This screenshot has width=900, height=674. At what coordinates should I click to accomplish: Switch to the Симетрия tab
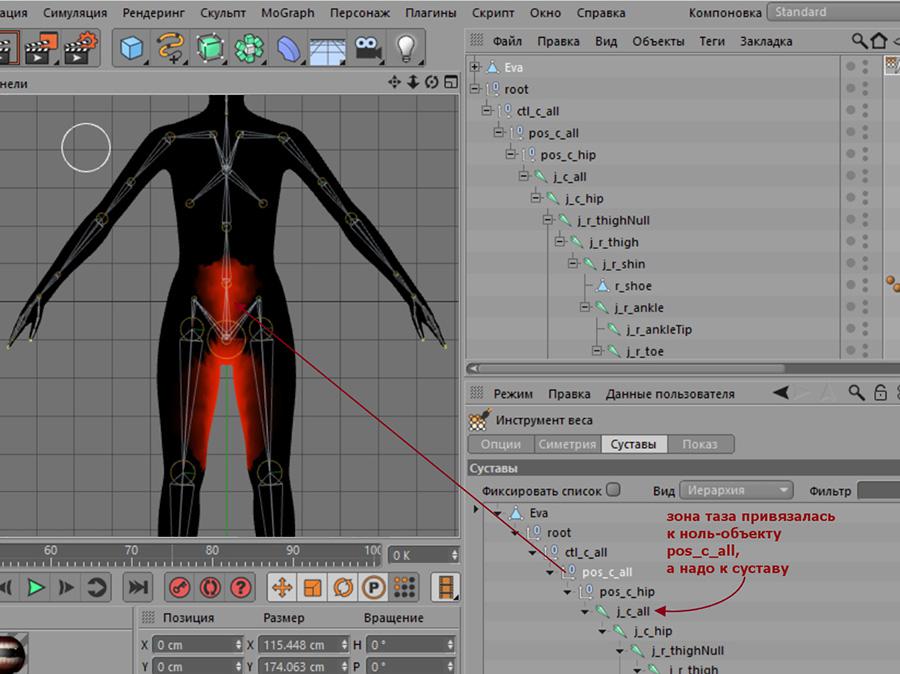click(x=566, y=444)
